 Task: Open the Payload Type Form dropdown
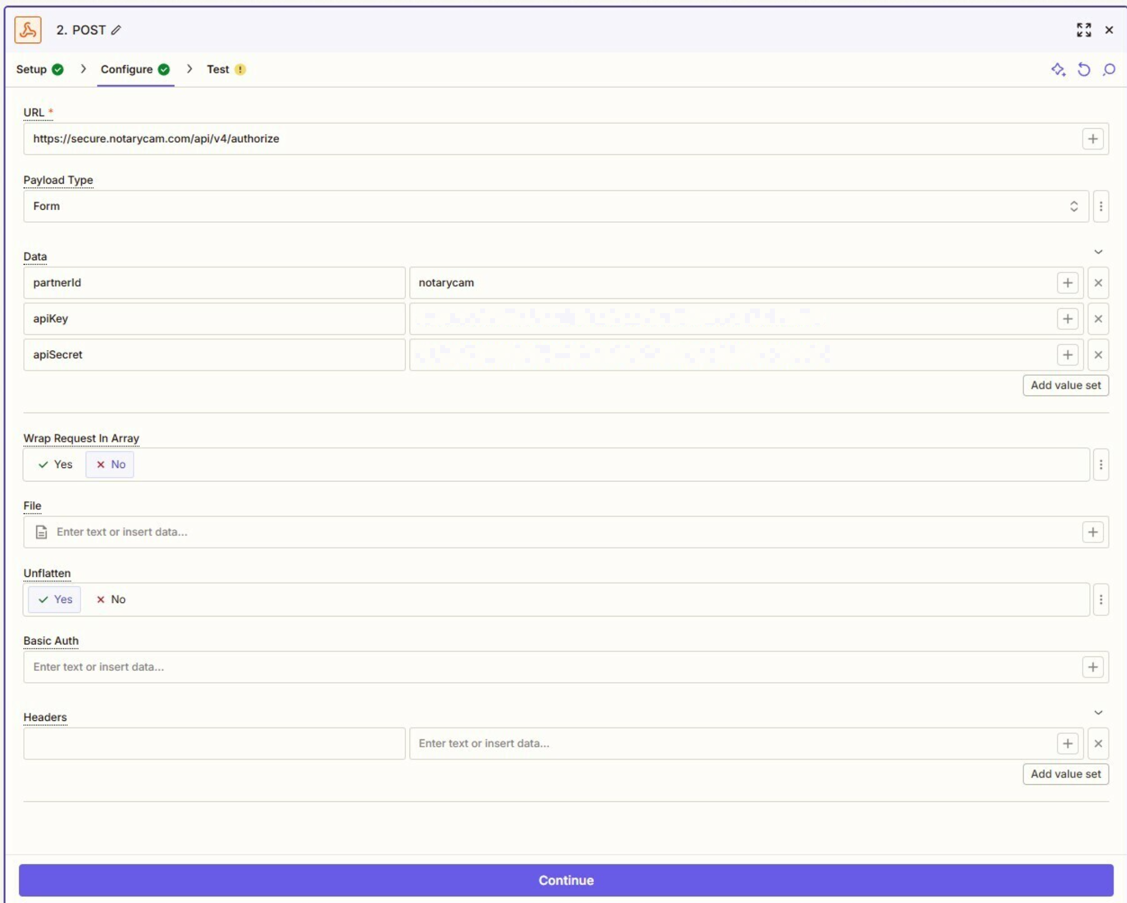[x=556, y=206]
